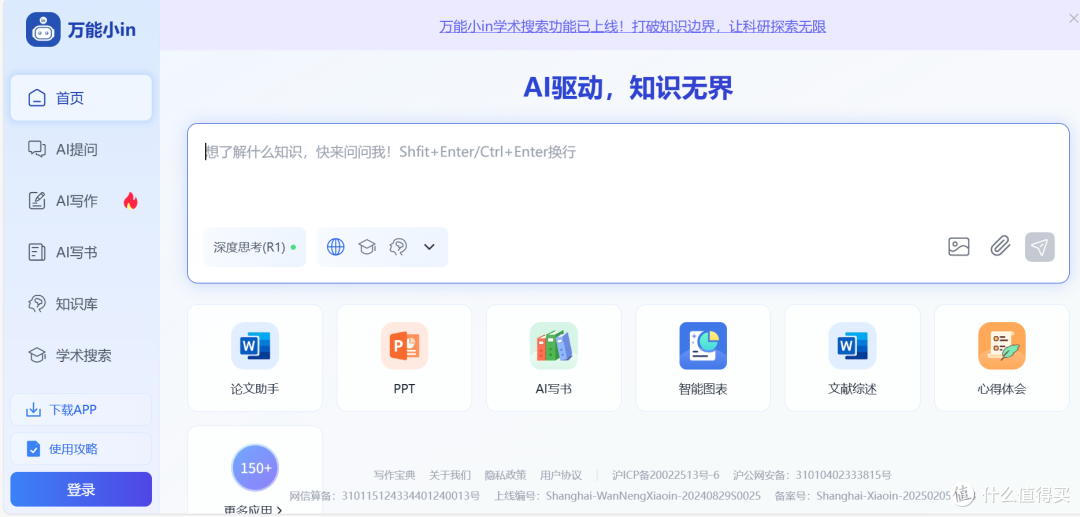Click the paperclip attachment icon
Viewport: 1080px width, 517px height.
pos(1000,246)
